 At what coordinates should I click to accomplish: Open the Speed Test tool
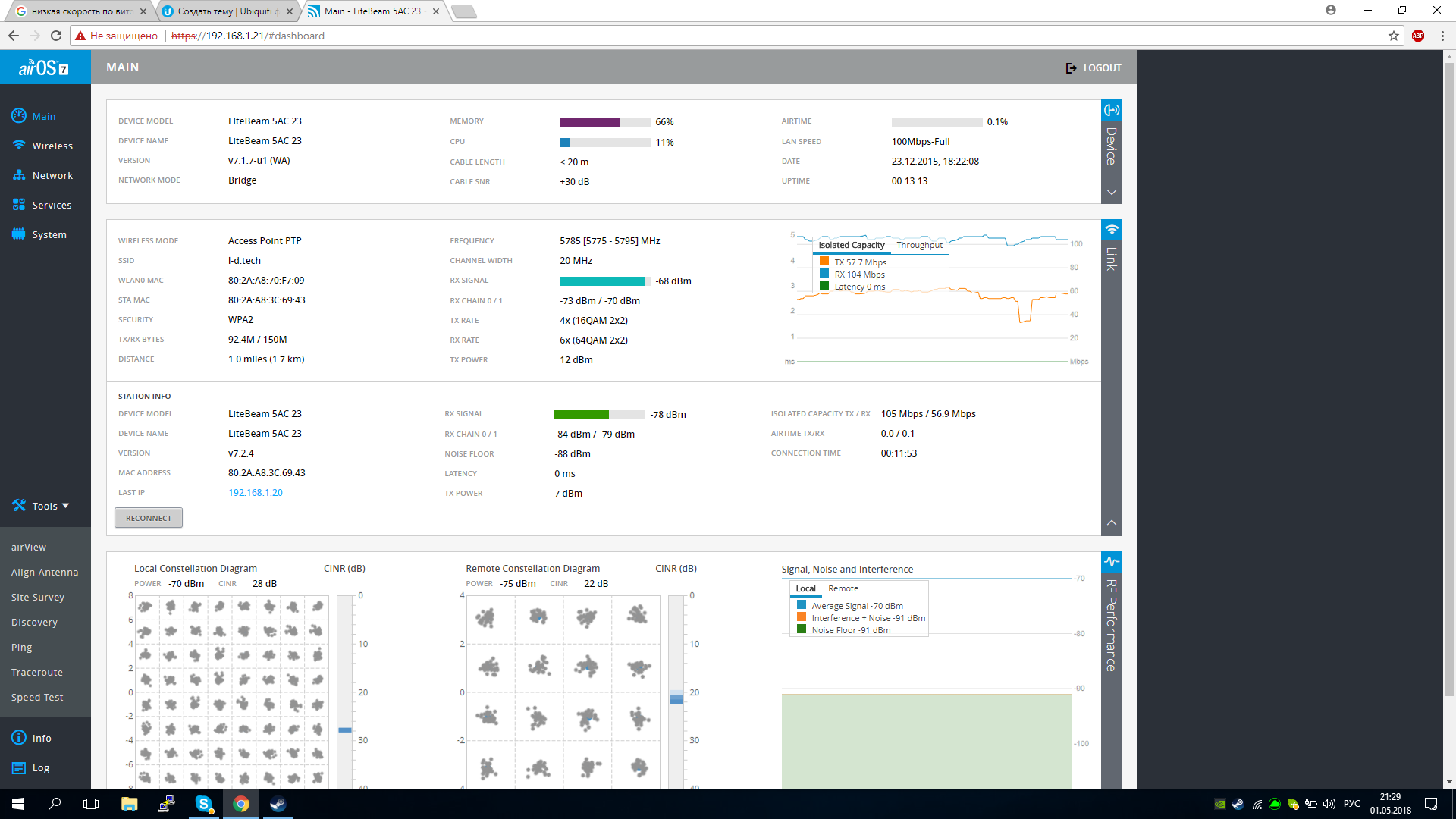pos(37,697)
